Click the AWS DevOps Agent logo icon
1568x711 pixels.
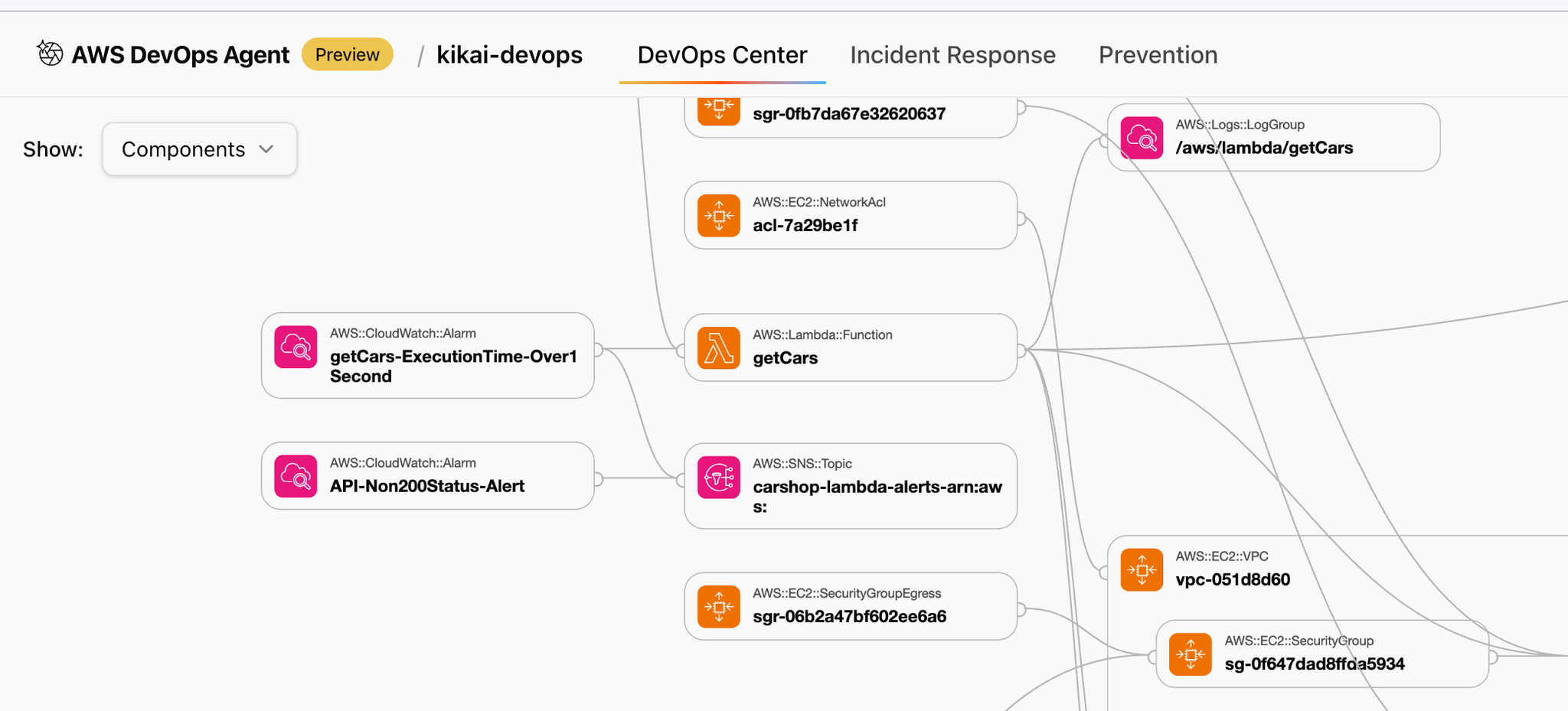[51, 54]
